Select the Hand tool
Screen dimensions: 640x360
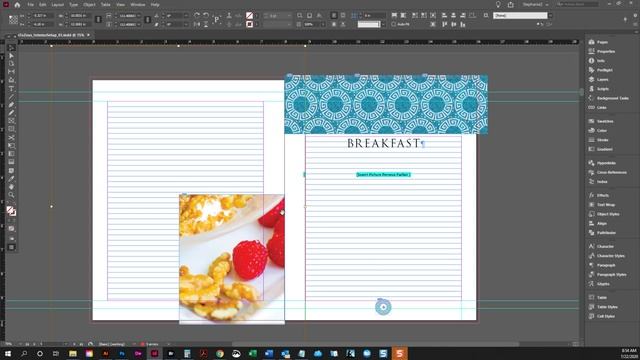pos(11,187)
